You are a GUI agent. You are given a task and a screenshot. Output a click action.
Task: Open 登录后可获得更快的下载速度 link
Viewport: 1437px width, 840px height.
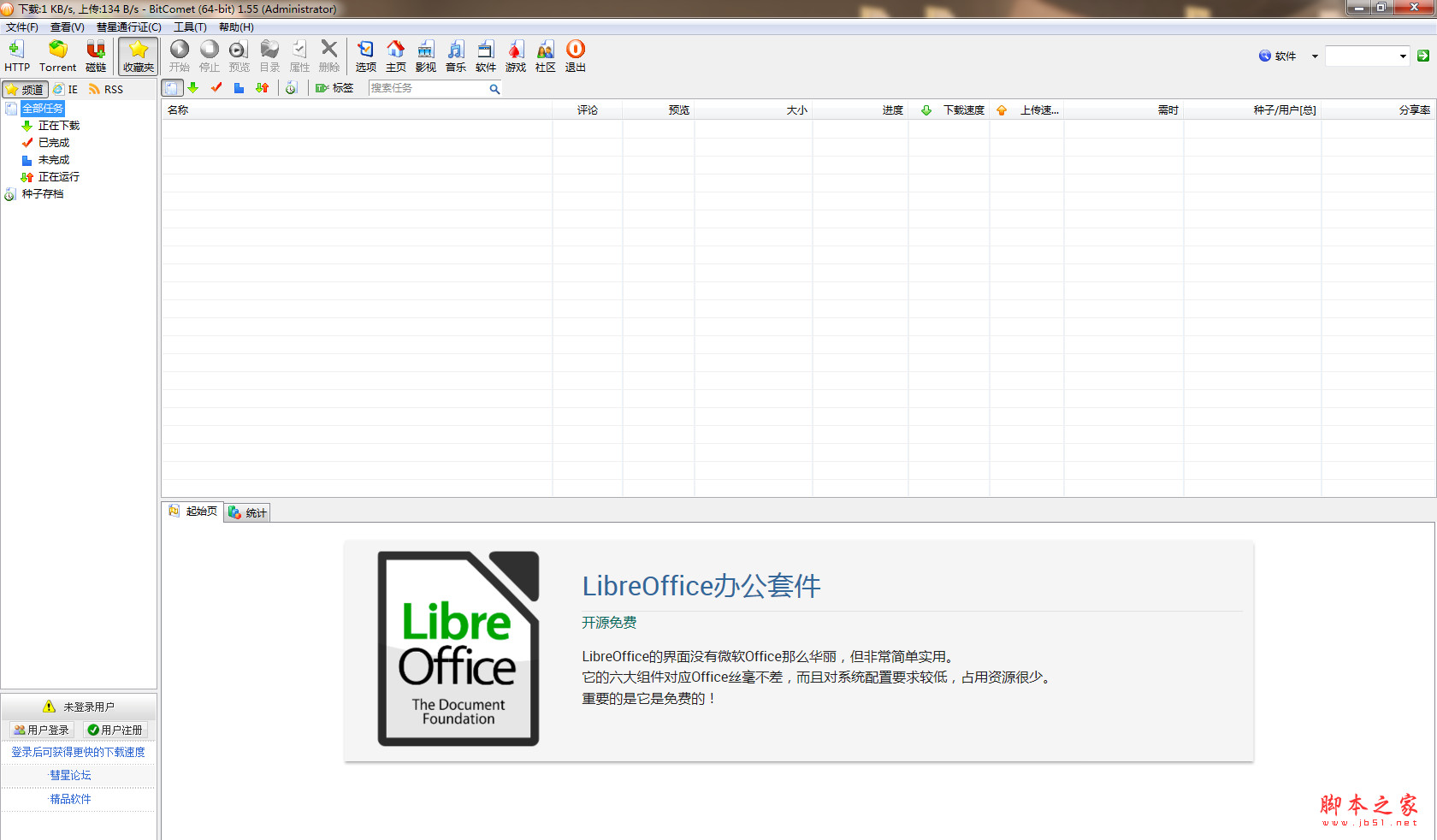[x=78, y=752]
